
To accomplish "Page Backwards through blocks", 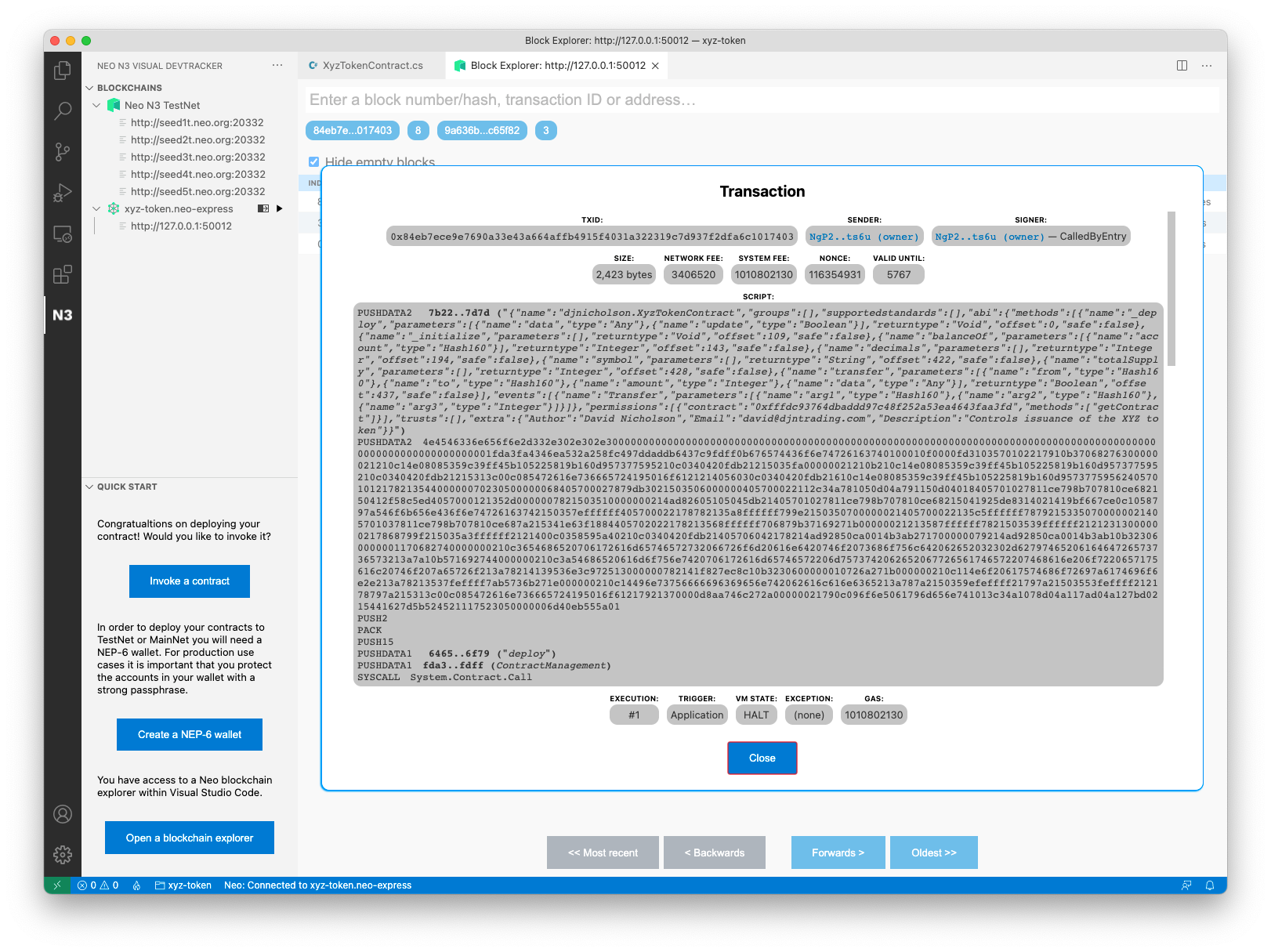I will tap(715, 853).
